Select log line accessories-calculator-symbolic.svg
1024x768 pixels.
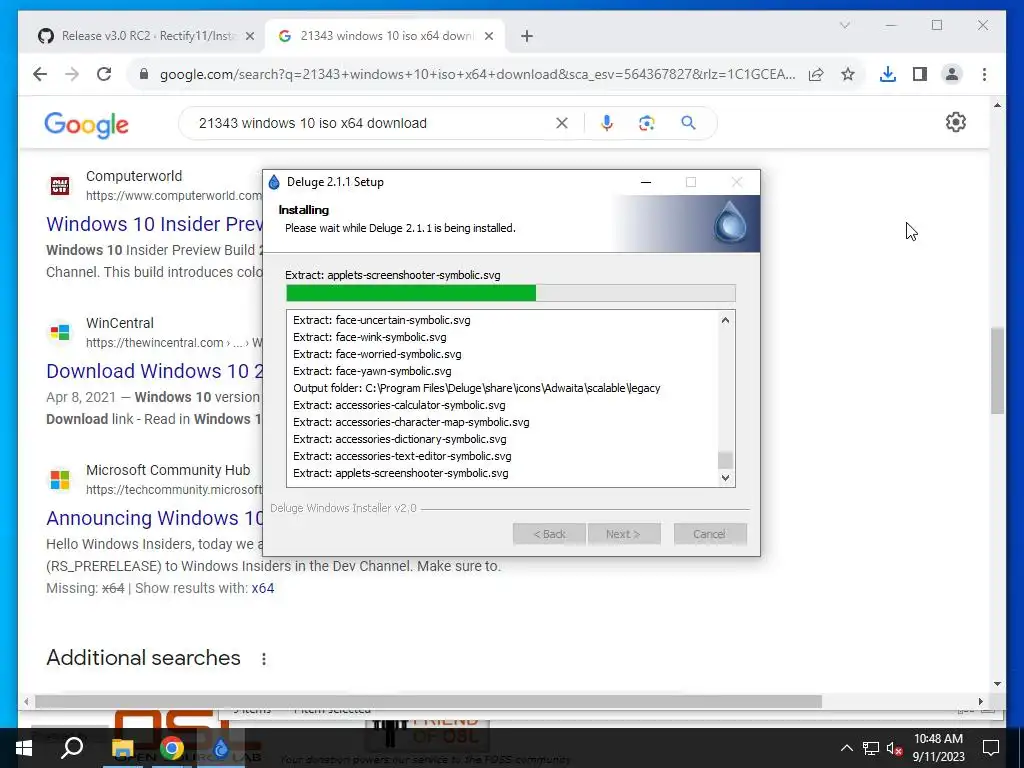point(399,405)
